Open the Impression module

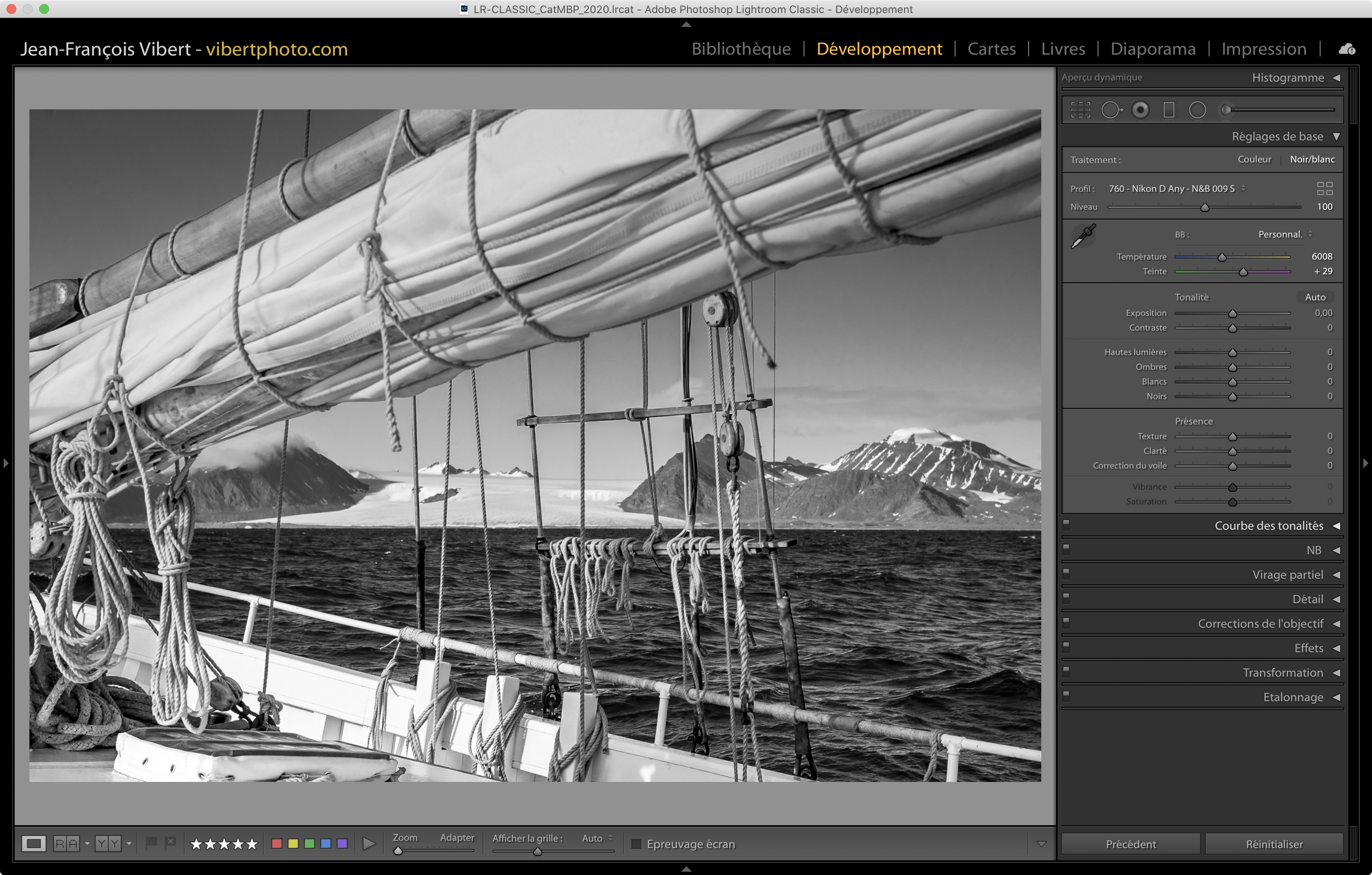(1263, 49)
